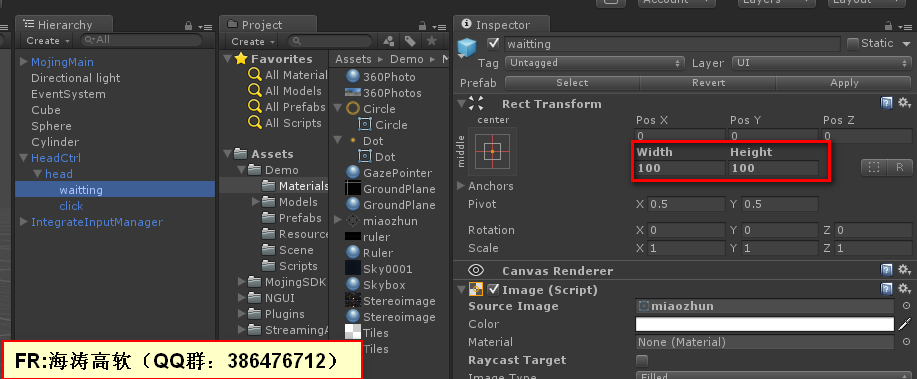Viewport: 917px width, 379px height.
Task: Click the prefab Apply button
Action: [x=844, y=82]
